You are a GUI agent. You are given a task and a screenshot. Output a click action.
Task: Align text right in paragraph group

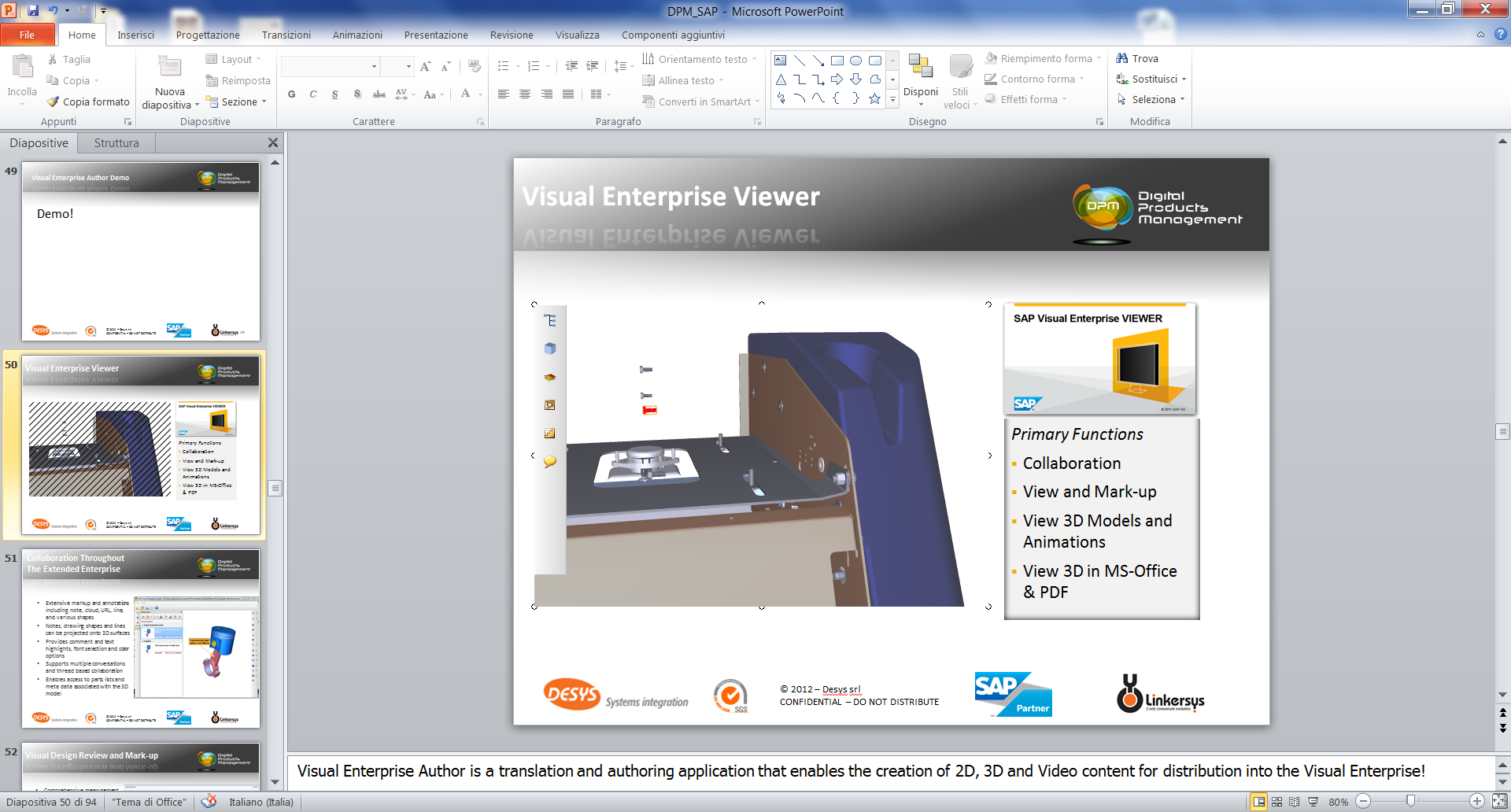tap(546, 94)
